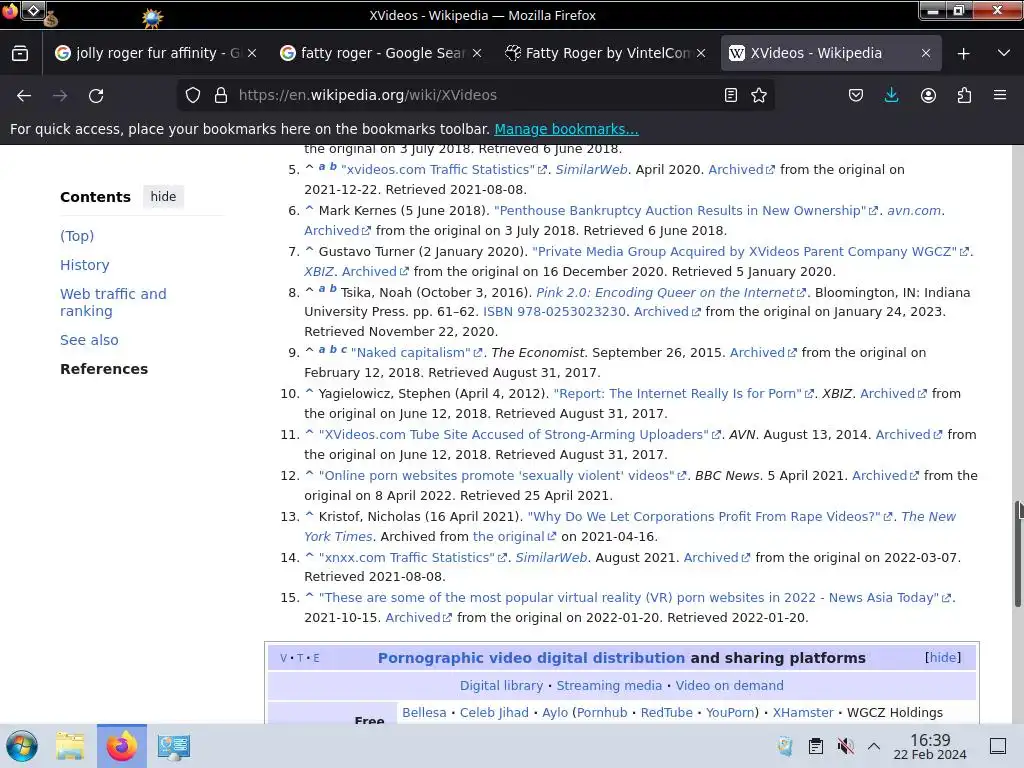Unmute the volume tray icon
This screenshot has width=1024, height=768.
click(x=845, y=746)
